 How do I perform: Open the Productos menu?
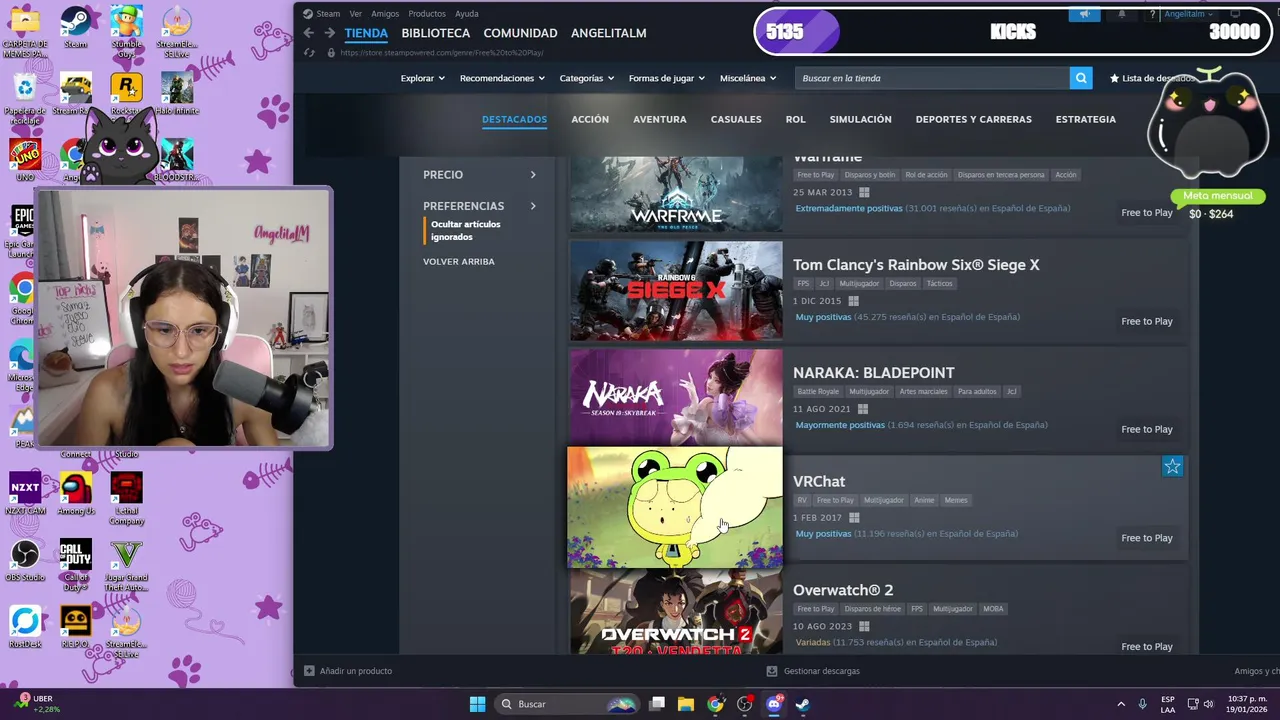(x=427, y=14)
